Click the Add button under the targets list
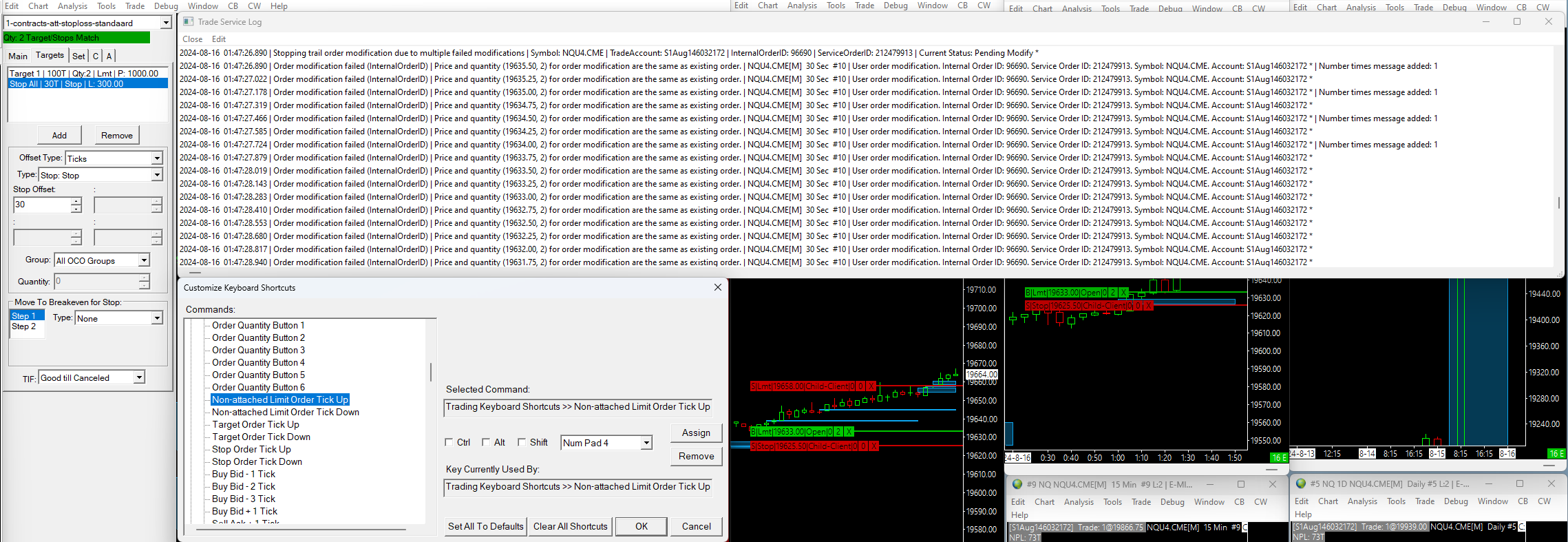The height and width of the screenshot is (542, 1568). [59, 135]
